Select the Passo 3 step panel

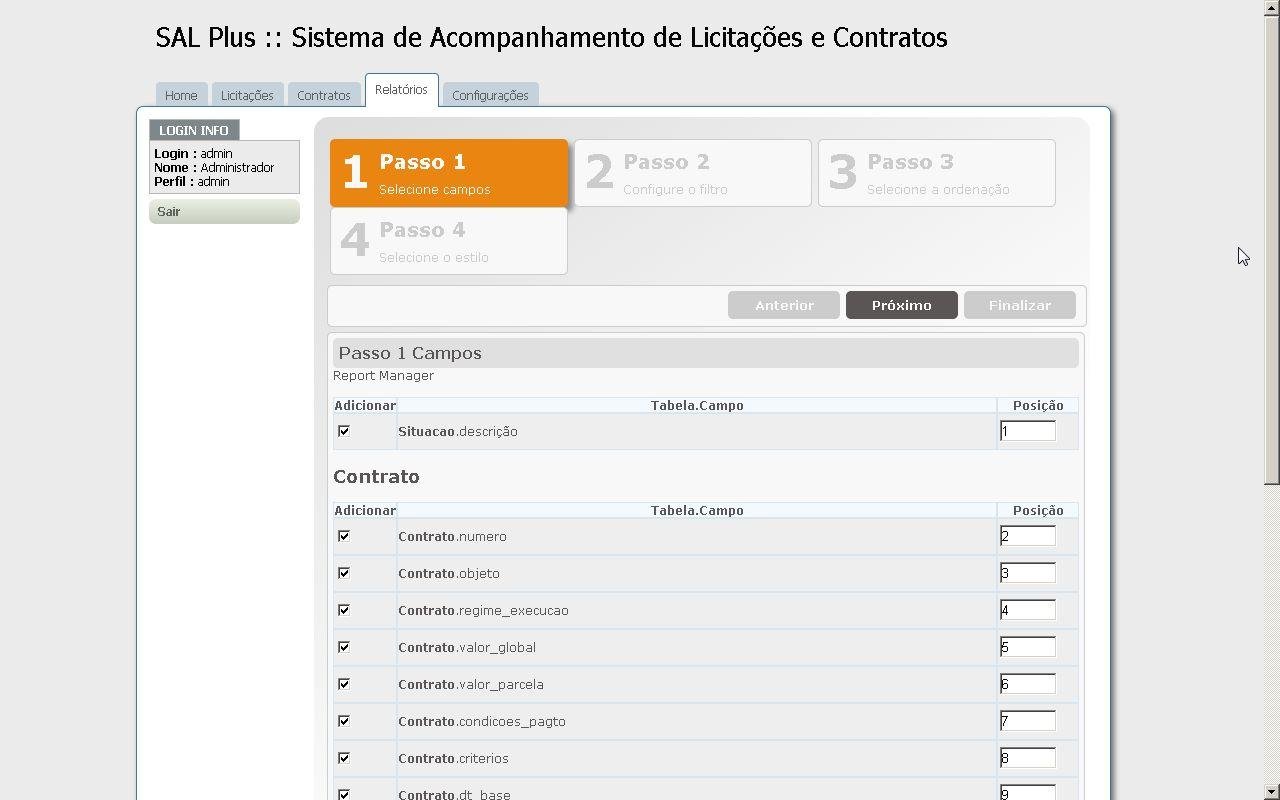pyautogui.click(x=936, y=172)
